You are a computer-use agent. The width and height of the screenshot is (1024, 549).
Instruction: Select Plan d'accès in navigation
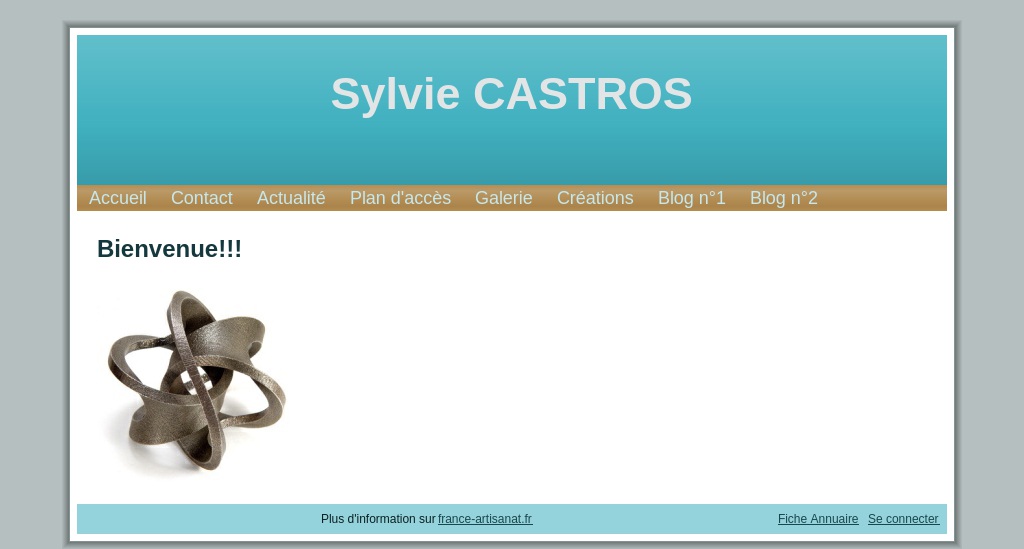click(x=400, y=198)
